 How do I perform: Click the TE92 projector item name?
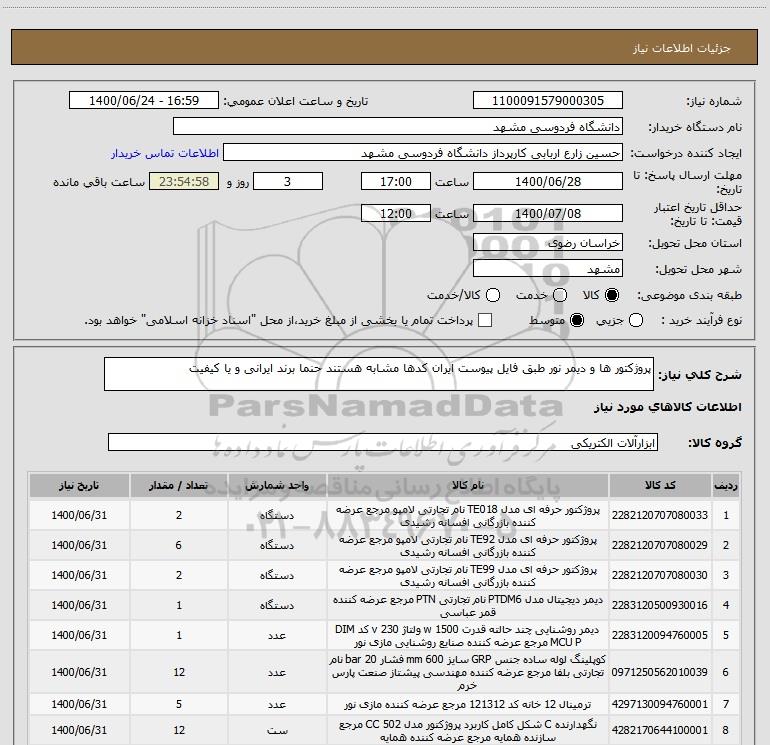click(x=468, y=546)
